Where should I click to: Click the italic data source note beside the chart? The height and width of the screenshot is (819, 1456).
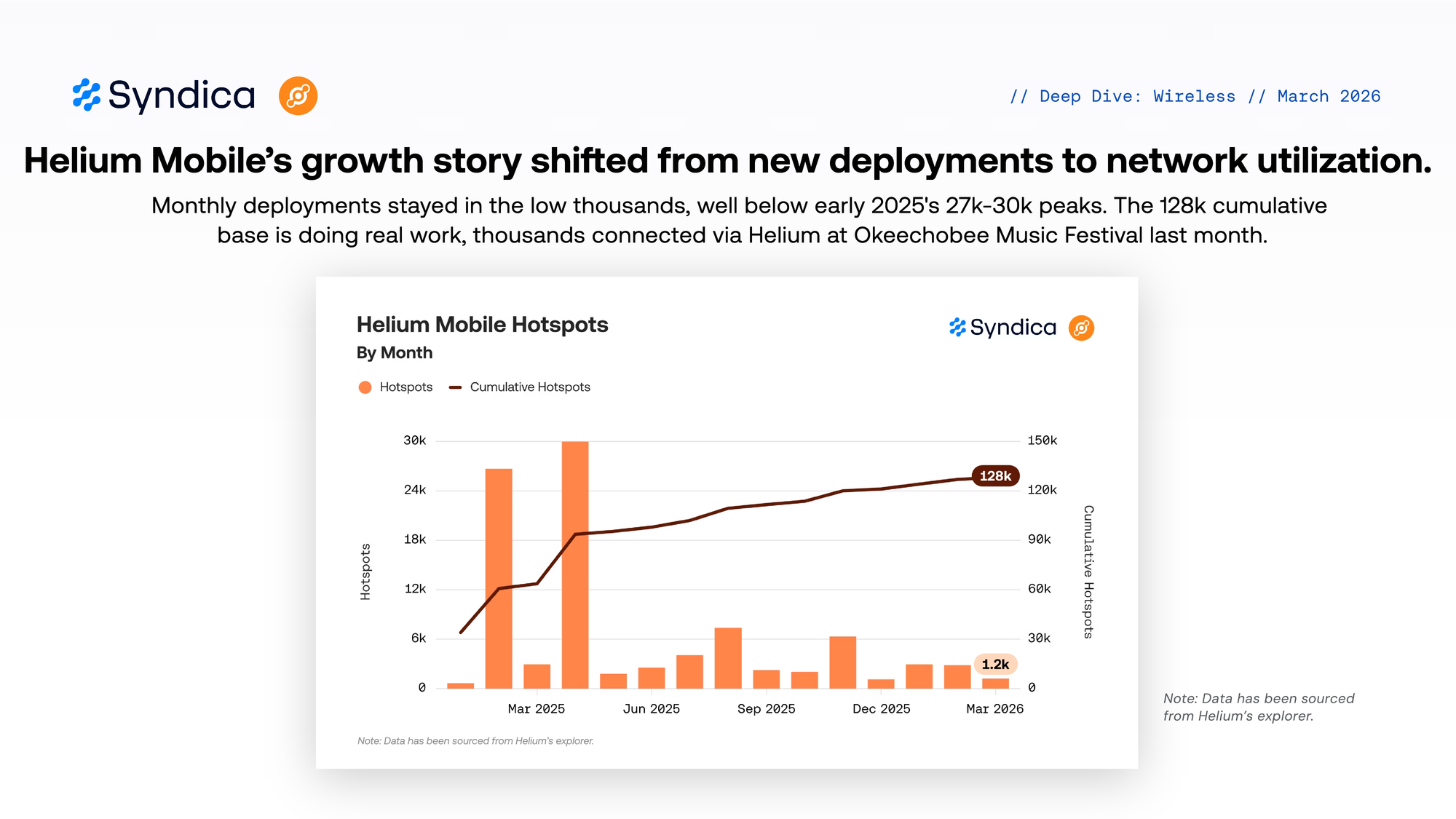pos(1258,707)
